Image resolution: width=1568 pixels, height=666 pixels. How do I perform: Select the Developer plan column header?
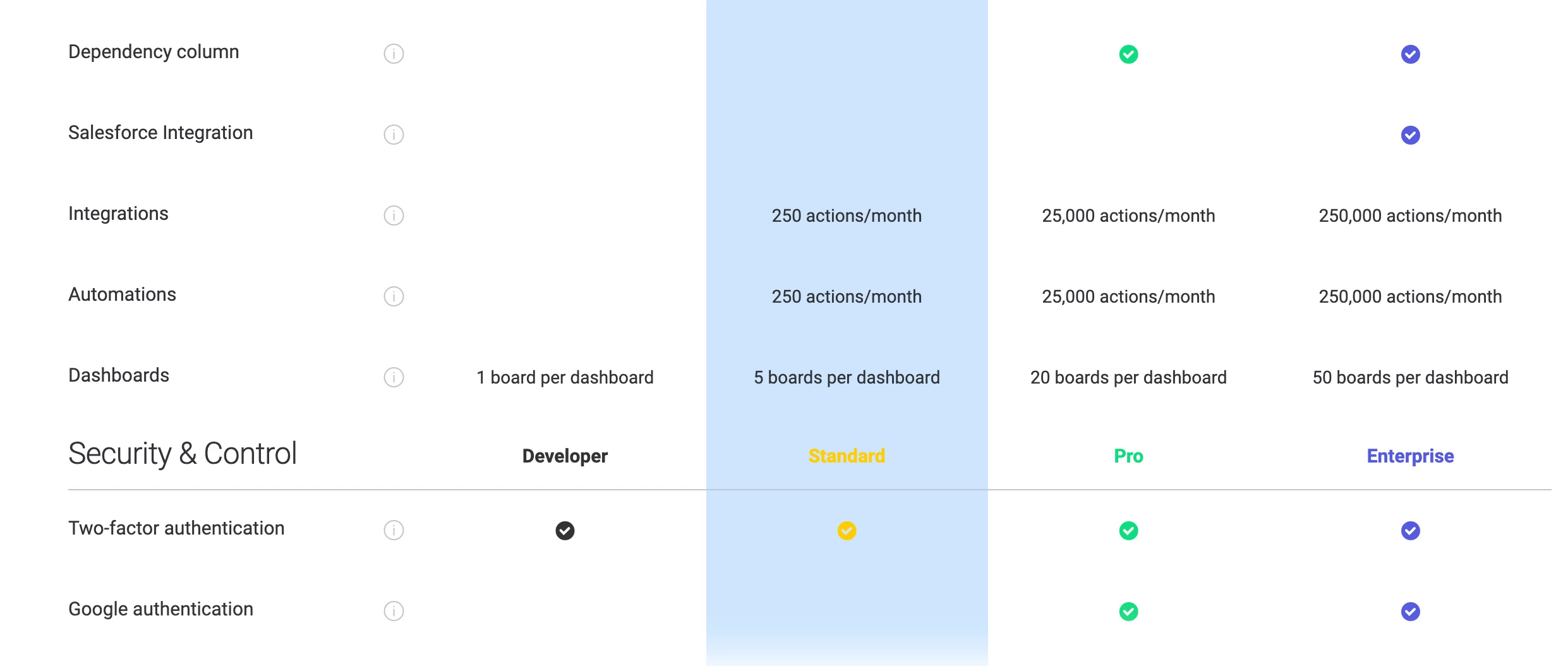point(565,456)
